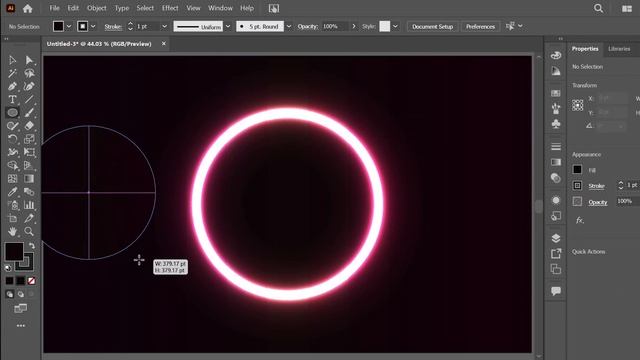Select the reference point locator grid
The width and height of the screenshot is (640, 360).
tap(578, 105)
